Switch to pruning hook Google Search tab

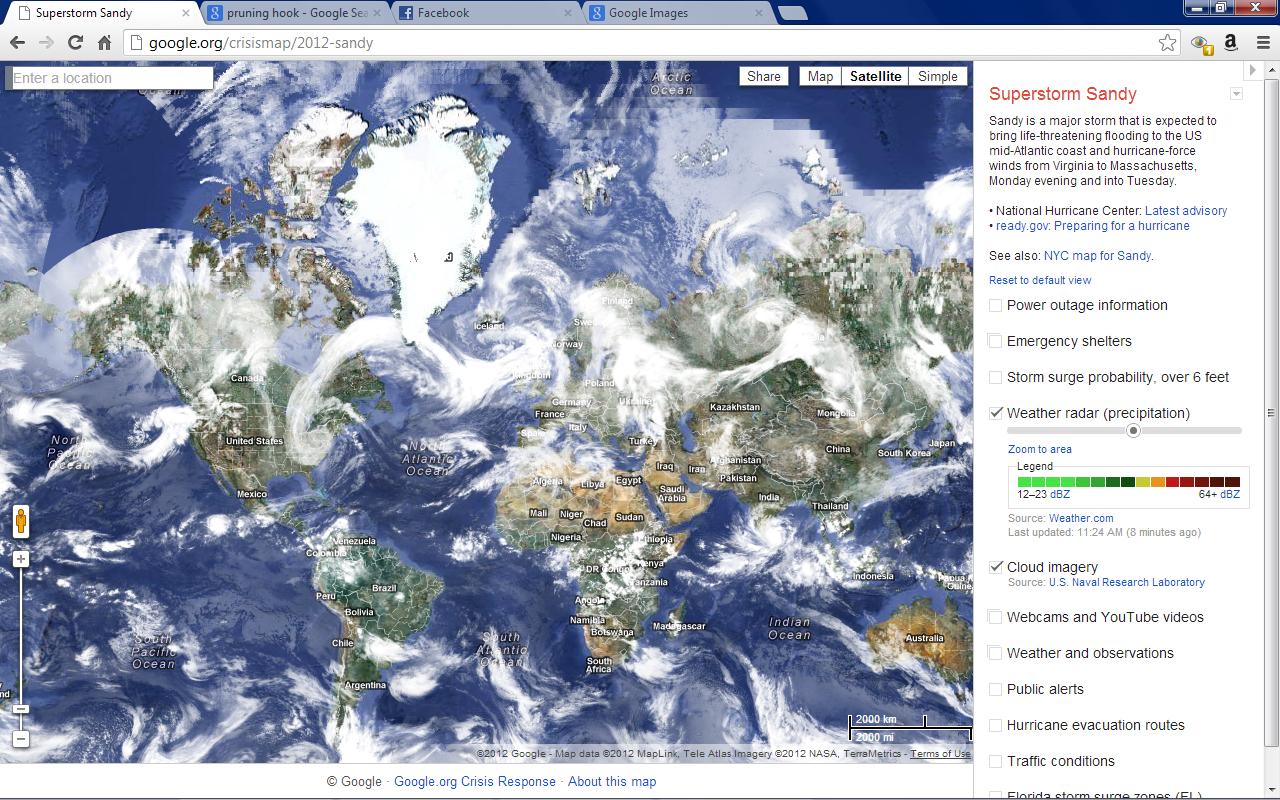click(296, 13)
